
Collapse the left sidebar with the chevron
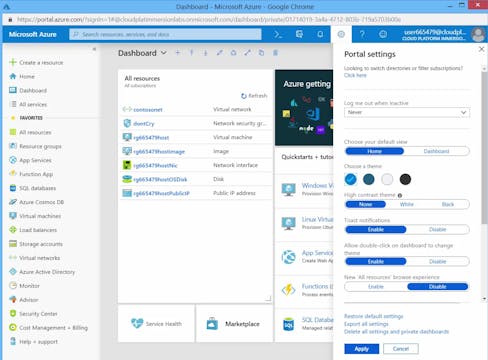94,49
